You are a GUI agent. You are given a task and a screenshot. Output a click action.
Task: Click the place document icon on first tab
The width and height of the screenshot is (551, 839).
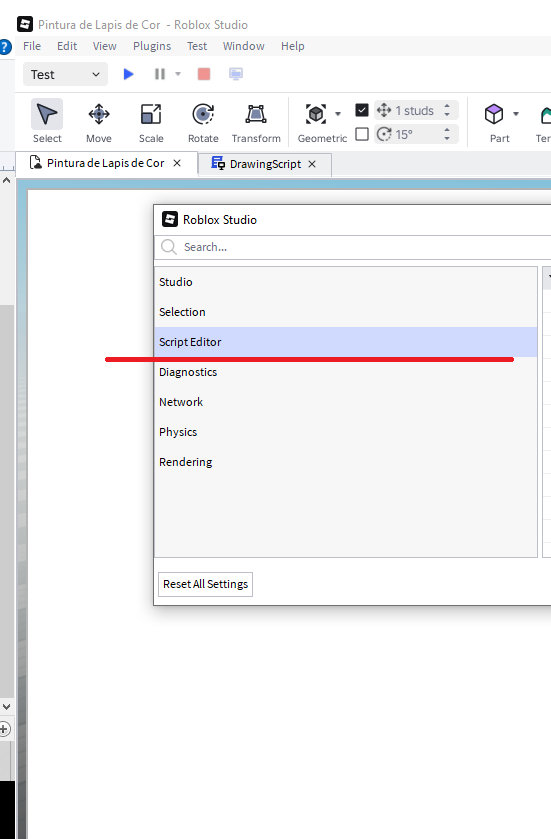click(35, 163)
